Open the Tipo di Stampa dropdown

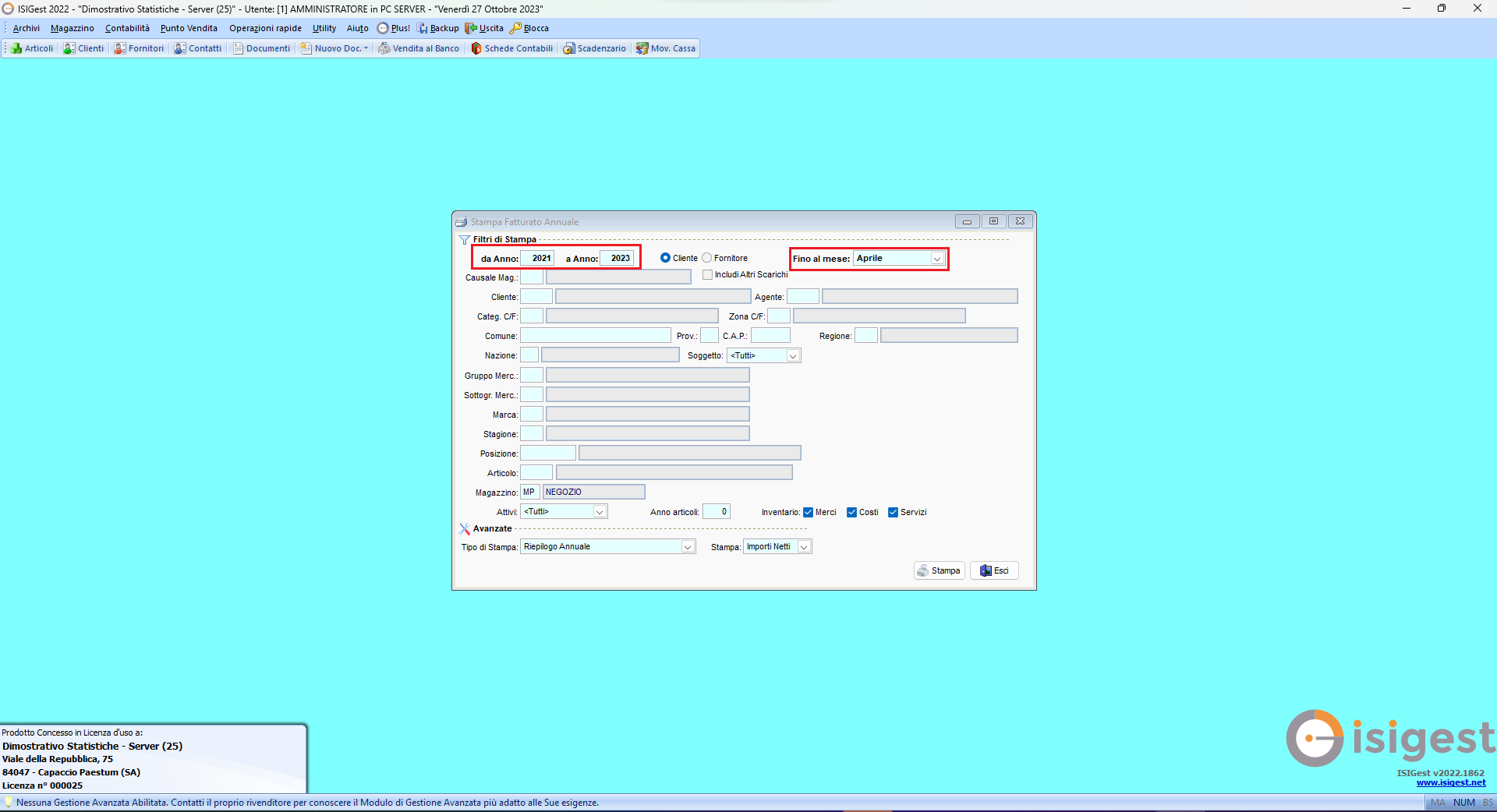(x=687, y=547)
